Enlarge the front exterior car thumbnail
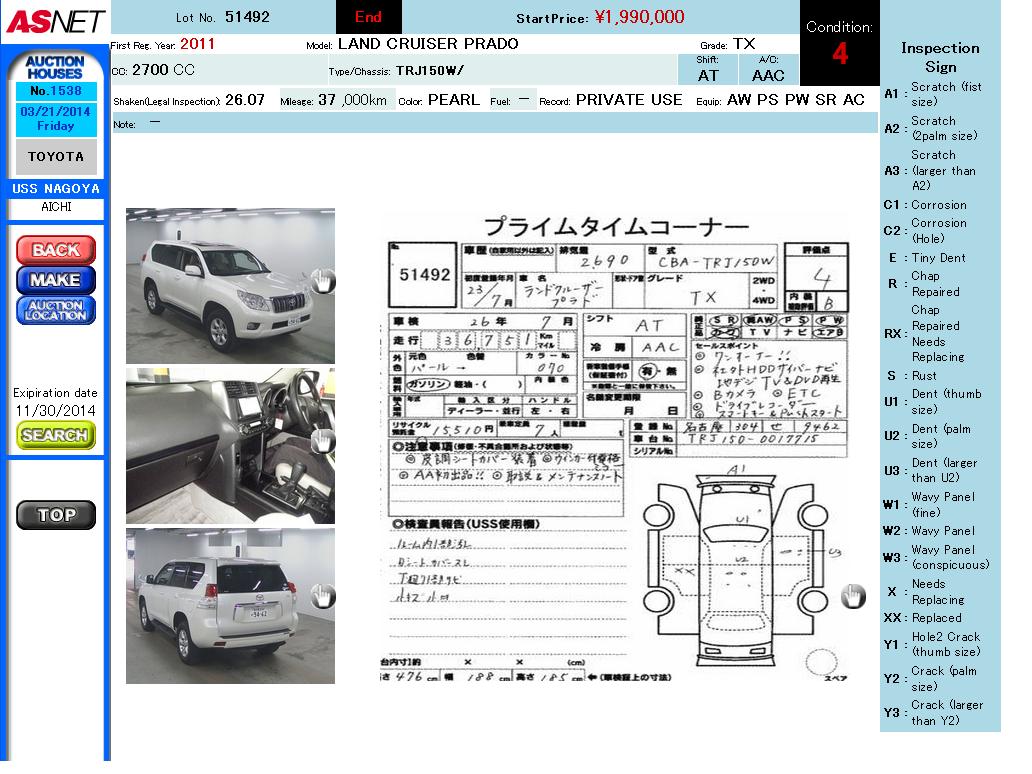 229,285
